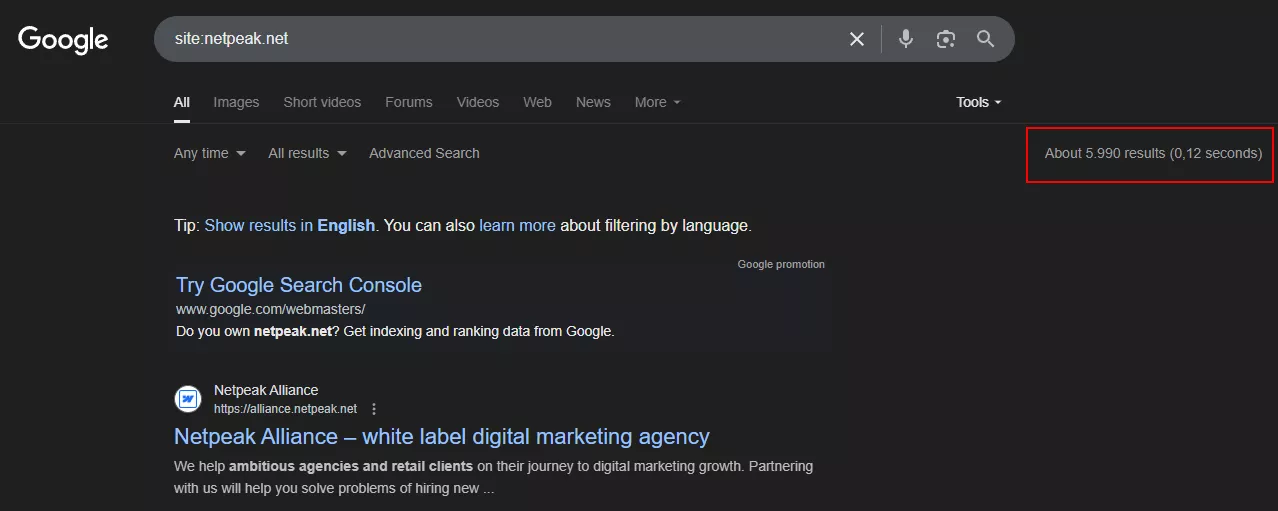Start voice search with the microphone icon
The image size is (1278, 511).
click(906, 39)
